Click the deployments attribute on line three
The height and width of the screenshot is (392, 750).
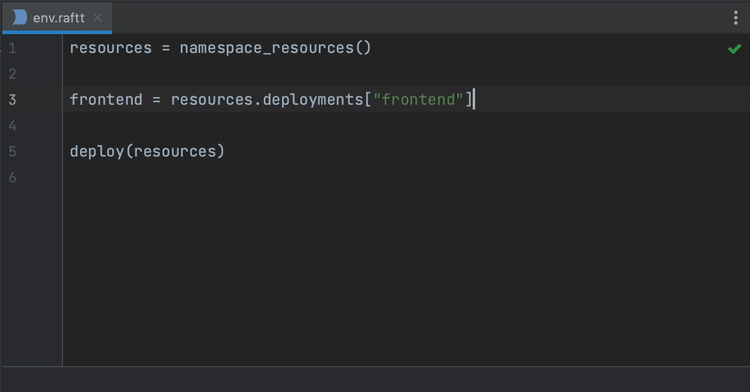coord(313,99)
